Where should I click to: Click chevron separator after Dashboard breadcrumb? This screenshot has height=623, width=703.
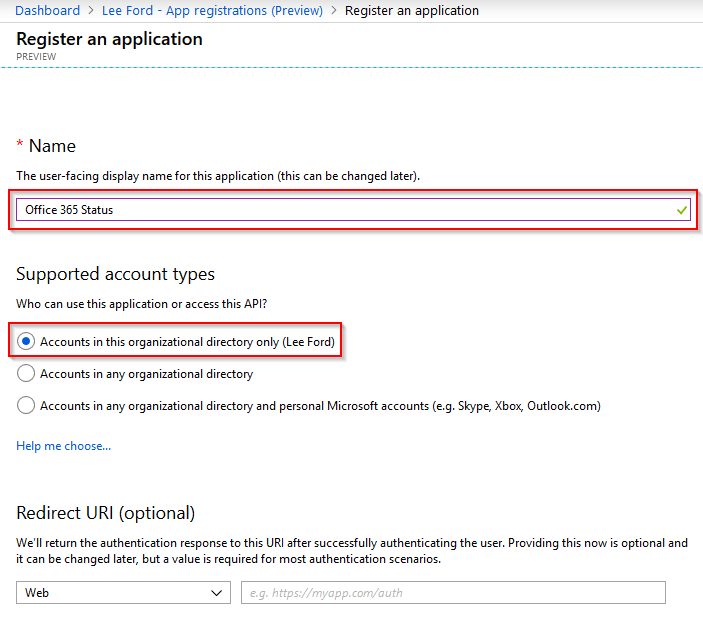pyautogui.click(x=91, y=10)
